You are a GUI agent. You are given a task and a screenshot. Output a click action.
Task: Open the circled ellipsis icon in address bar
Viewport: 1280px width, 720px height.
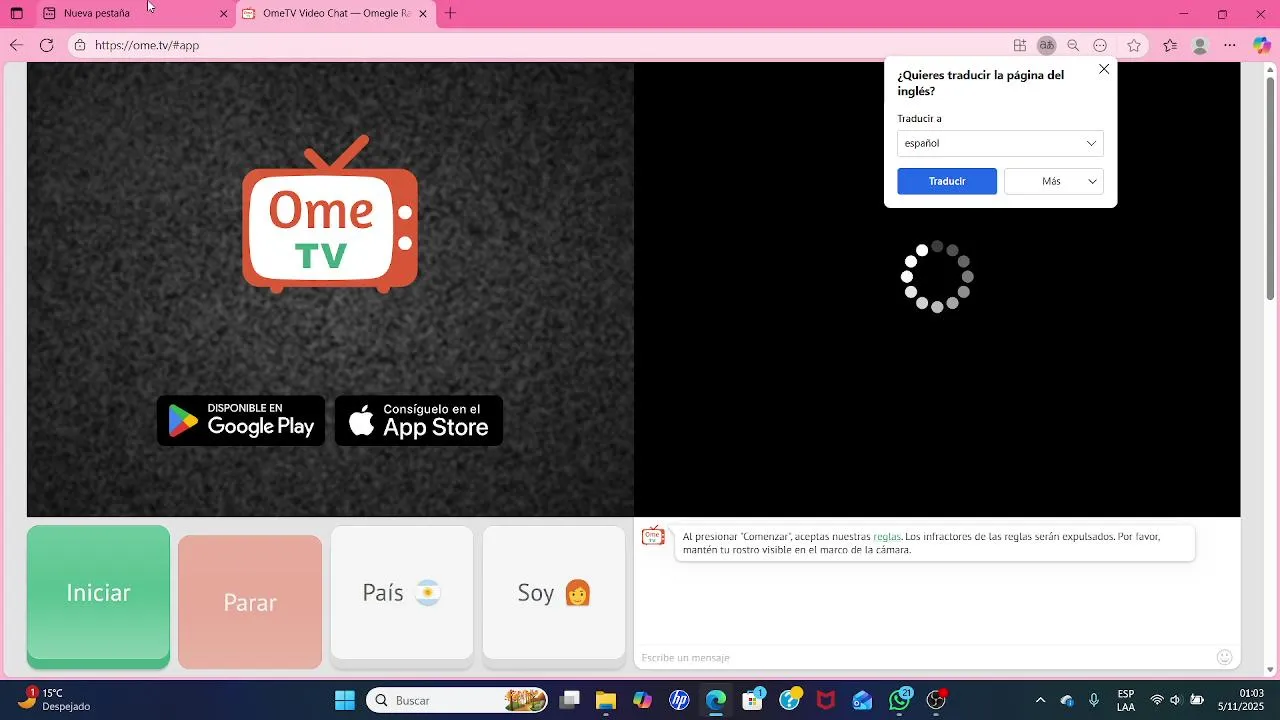pyautogui.click(x=1100, y=45)
